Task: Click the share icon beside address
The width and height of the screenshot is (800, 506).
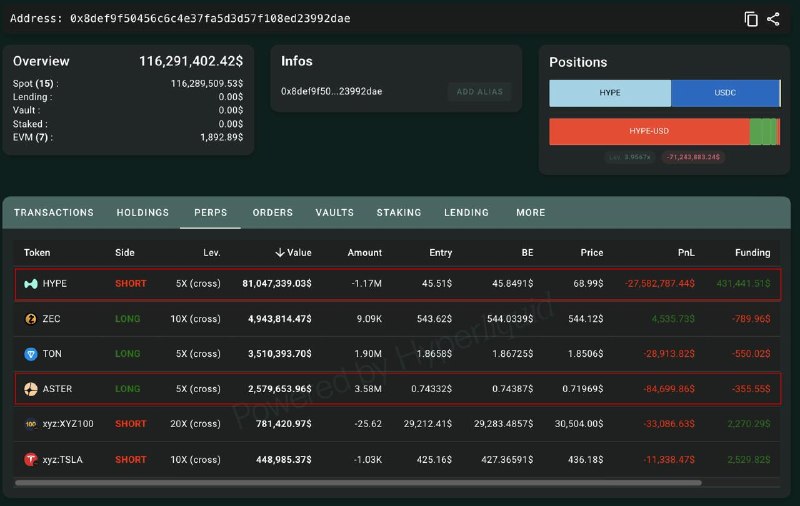Action: [x=773, y=19]
